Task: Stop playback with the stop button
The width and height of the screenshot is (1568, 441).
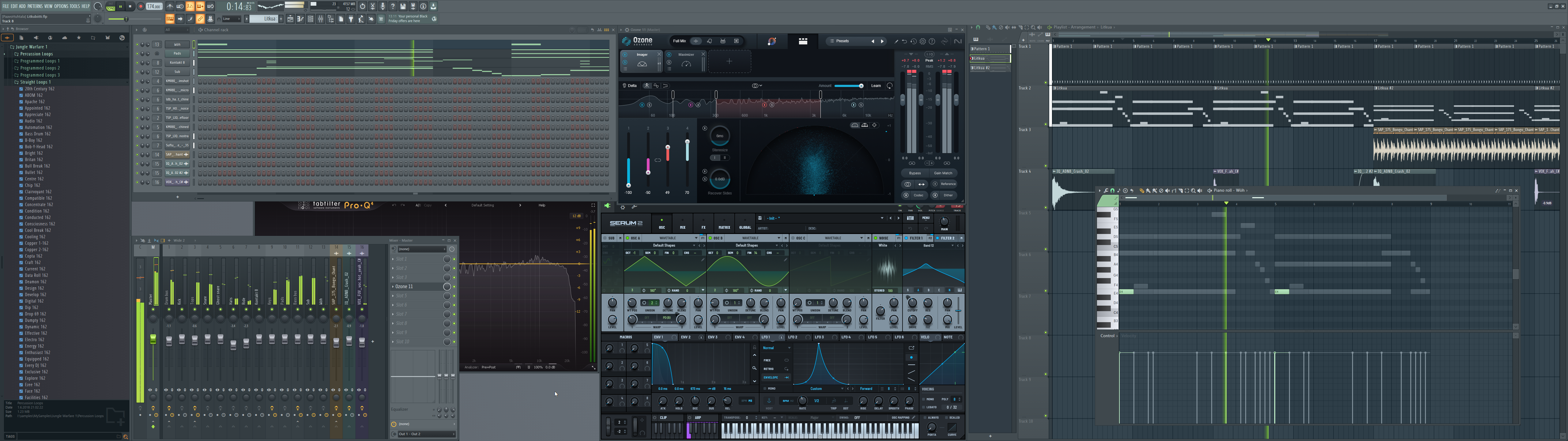Action: point(130,6)
